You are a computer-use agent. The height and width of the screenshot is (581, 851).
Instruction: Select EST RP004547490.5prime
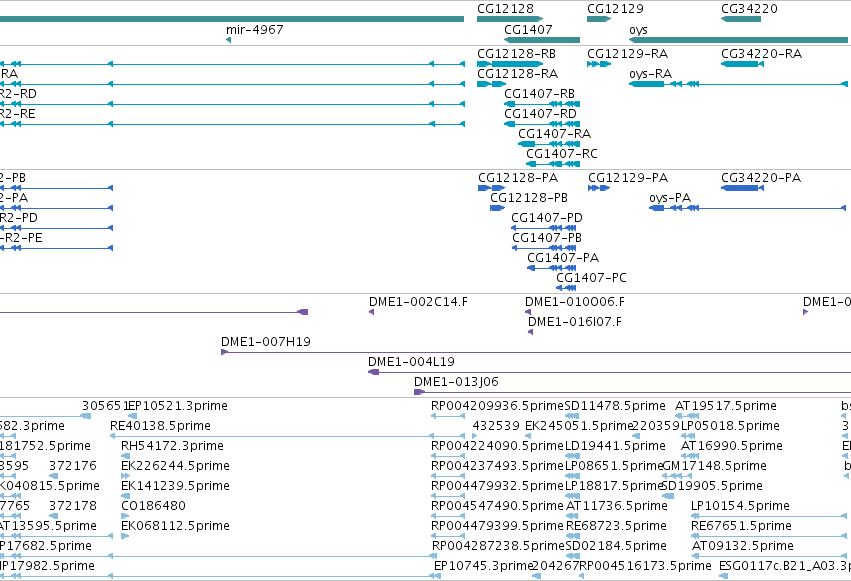(448, 516)
